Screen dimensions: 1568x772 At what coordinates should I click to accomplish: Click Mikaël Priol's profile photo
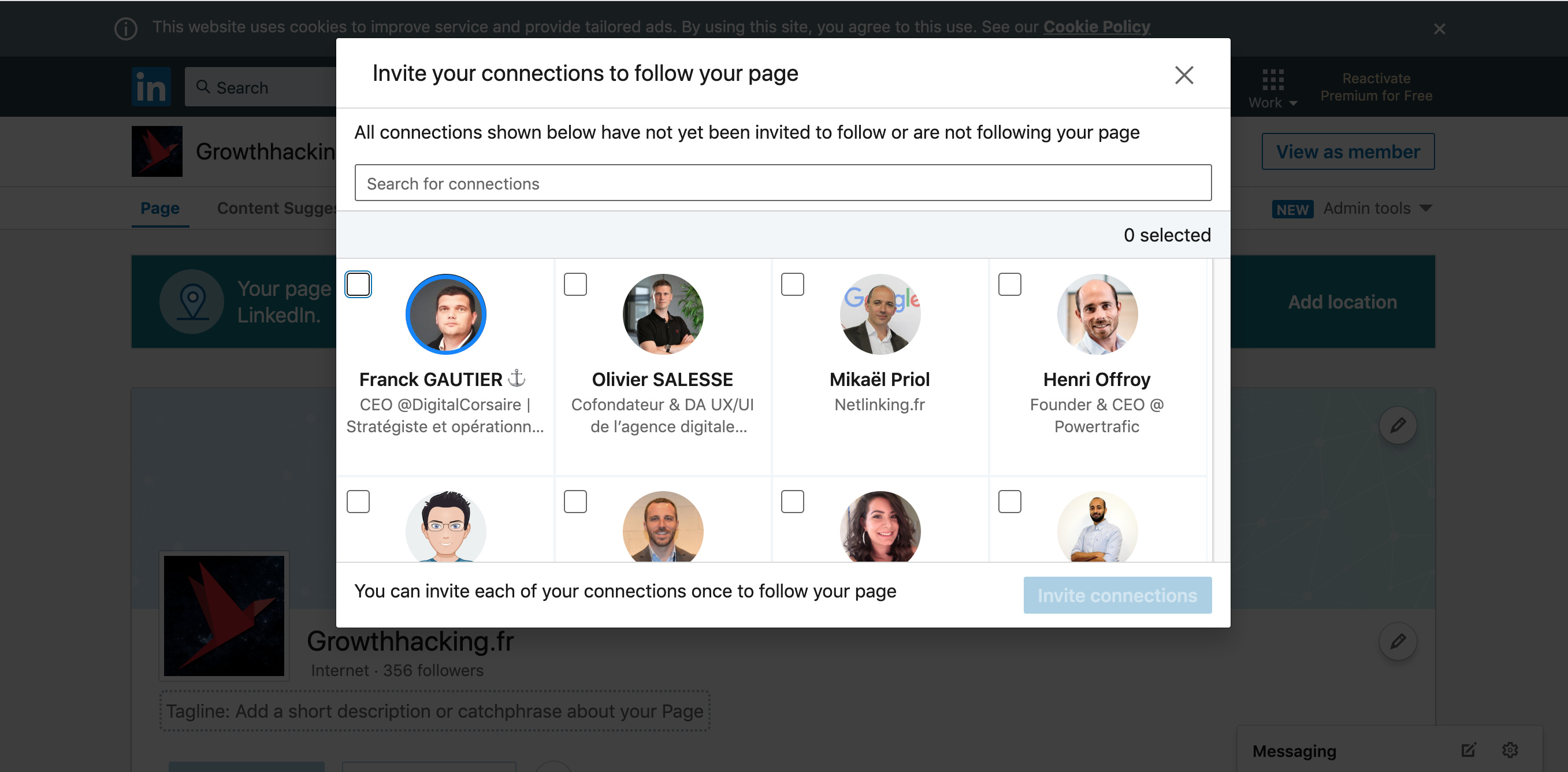pyautogui.click(x=879, y=314)
